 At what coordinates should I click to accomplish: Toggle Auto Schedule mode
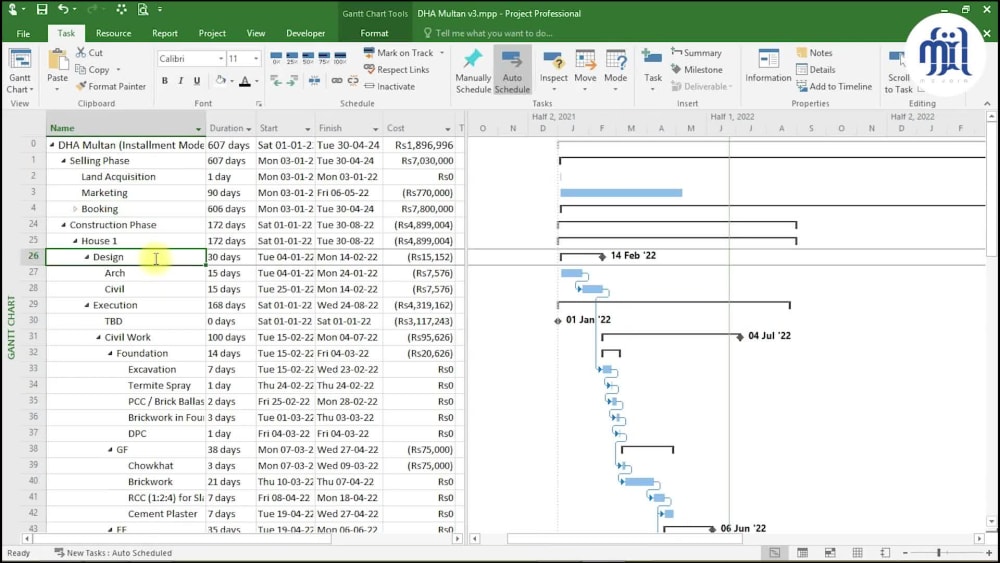point(512,71)
